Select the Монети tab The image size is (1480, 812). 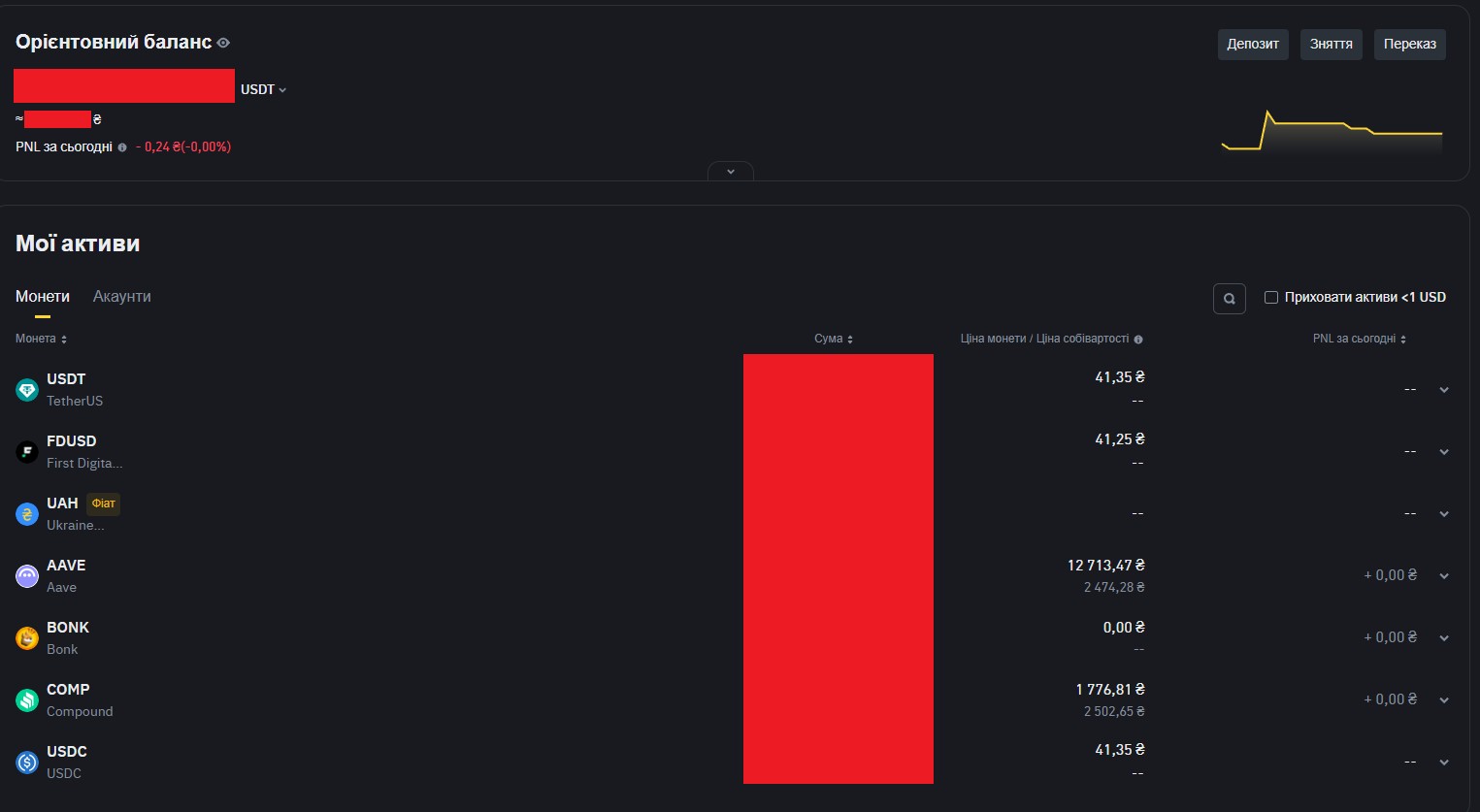tap(43, 297)
